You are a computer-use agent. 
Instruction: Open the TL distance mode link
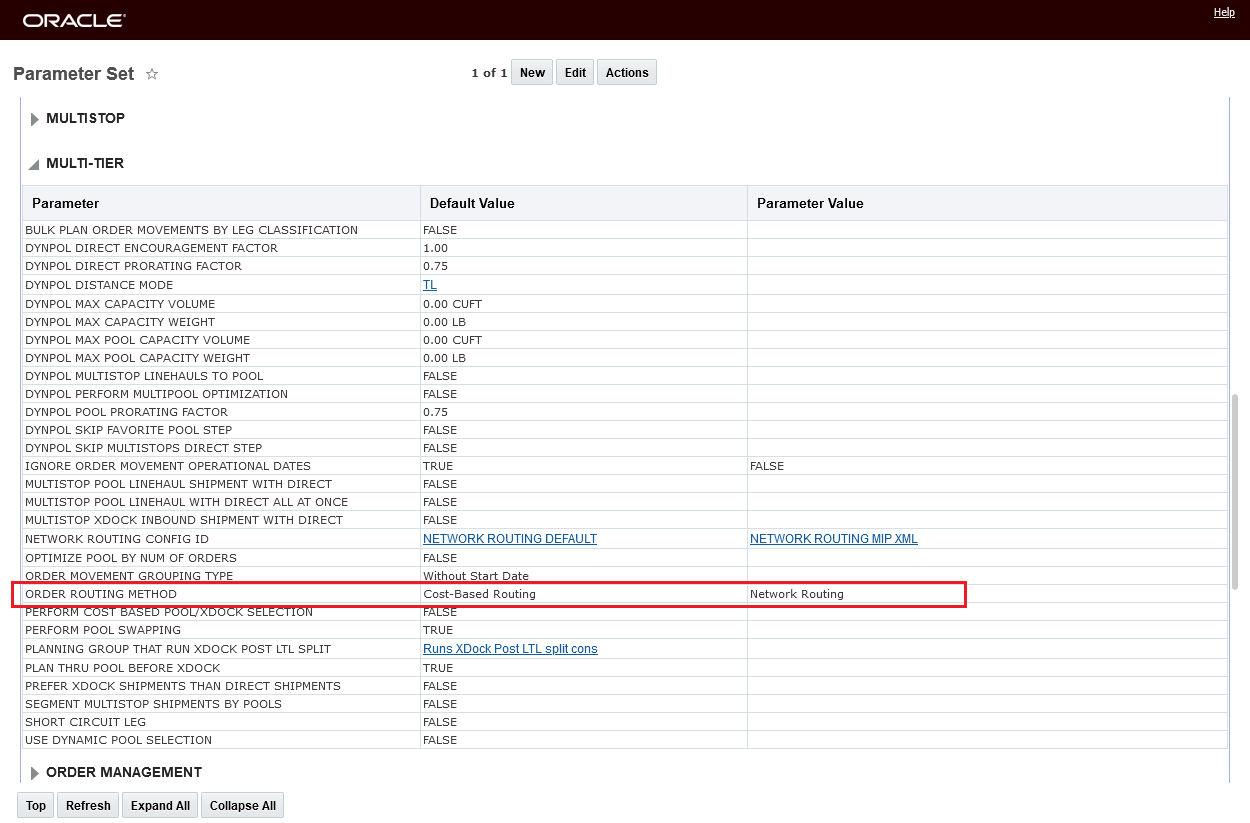coord(430,285)
